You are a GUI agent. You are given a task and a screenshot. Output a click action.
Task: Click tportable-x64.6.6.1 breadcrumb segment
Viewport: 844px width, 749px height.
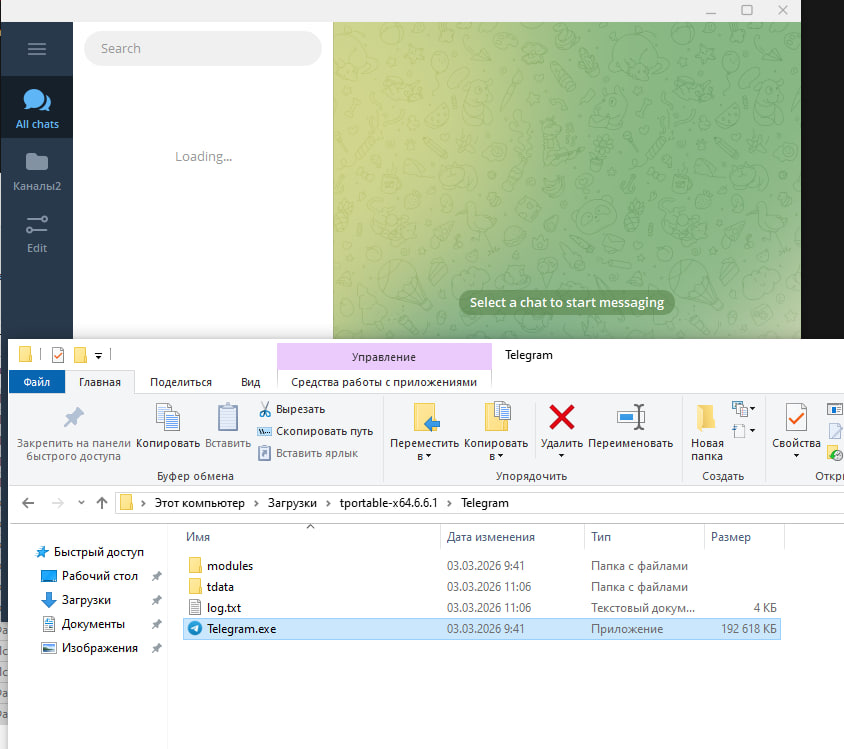(388, 503)
